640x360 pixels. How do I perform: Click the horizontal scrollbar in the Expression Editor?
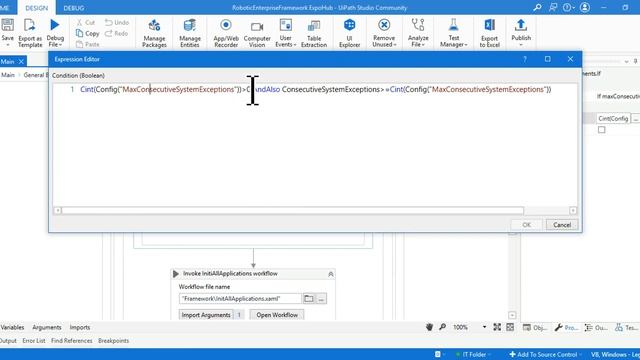pos(292,211)
